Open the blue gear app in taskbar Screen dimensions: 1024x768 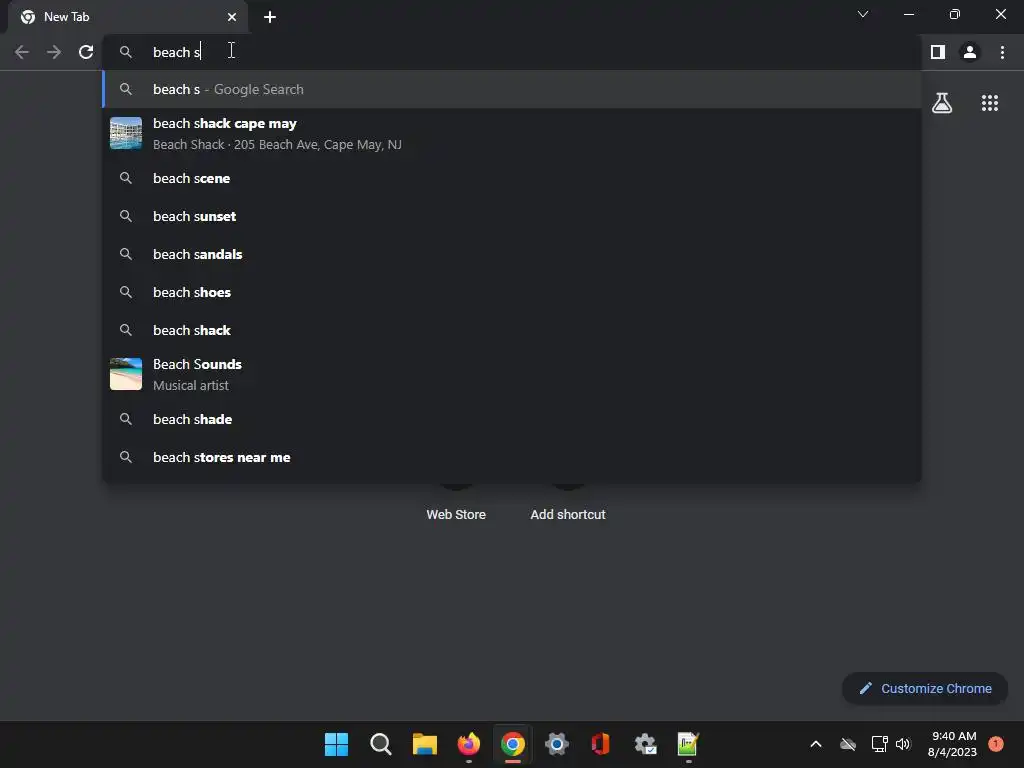point(557,744)
